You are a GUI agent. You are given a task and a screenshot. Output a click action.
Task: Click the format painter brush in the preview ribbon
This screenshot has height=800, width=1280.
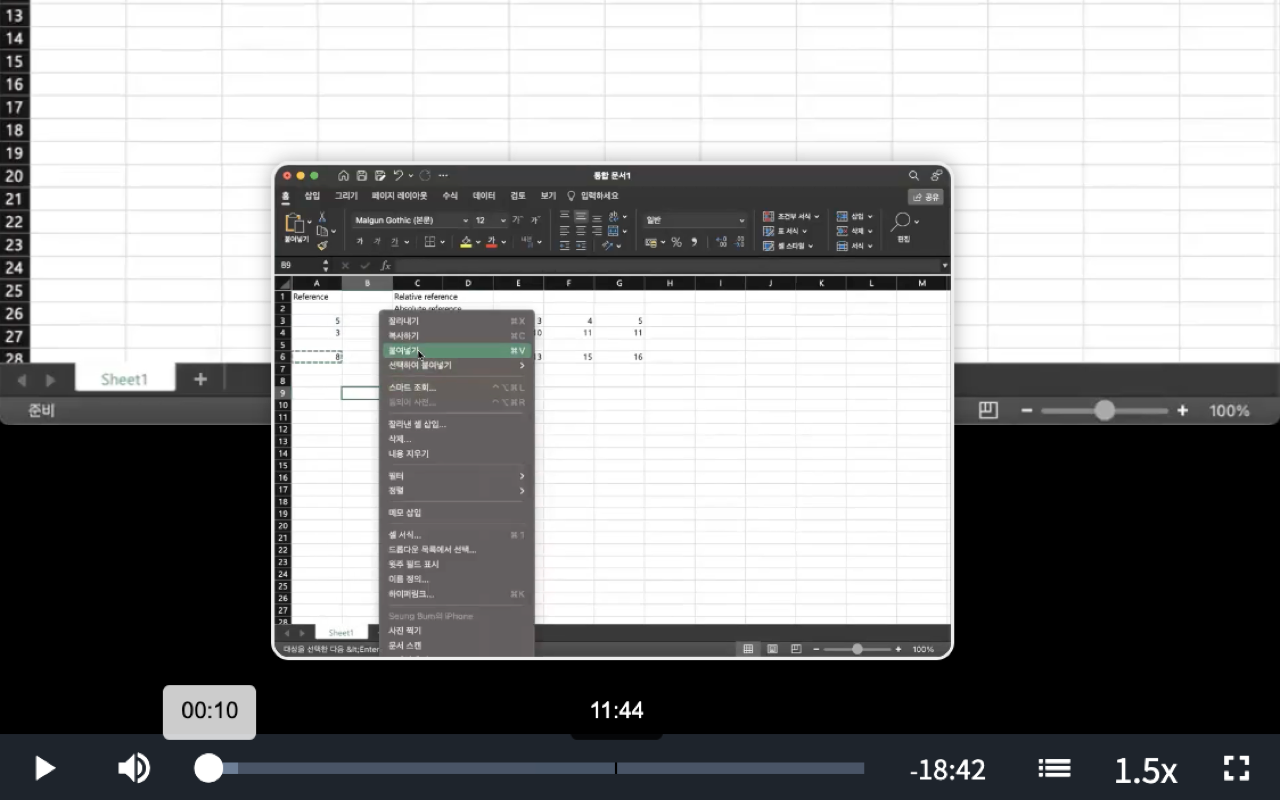[322, 245]
